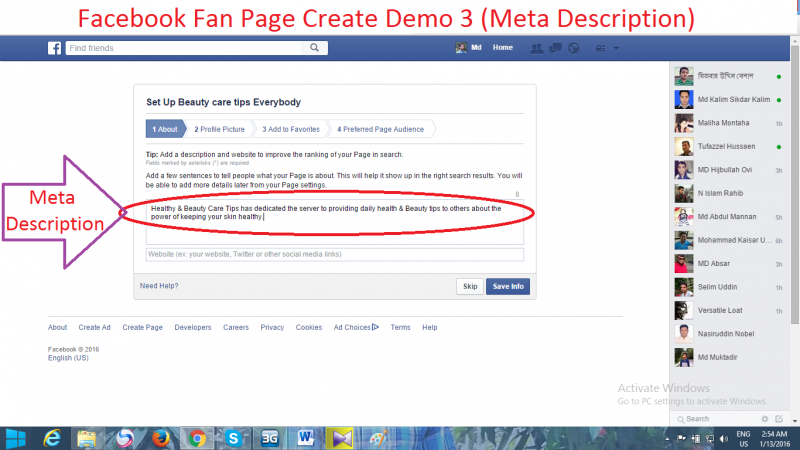Click the search magnifier icon
Screen dimensions: 800x450
(x=314, y=47)
